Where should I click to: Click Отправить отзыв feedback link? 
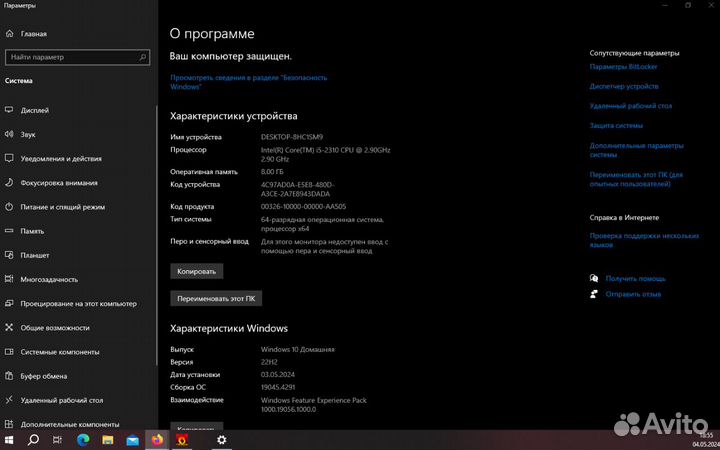633,294
